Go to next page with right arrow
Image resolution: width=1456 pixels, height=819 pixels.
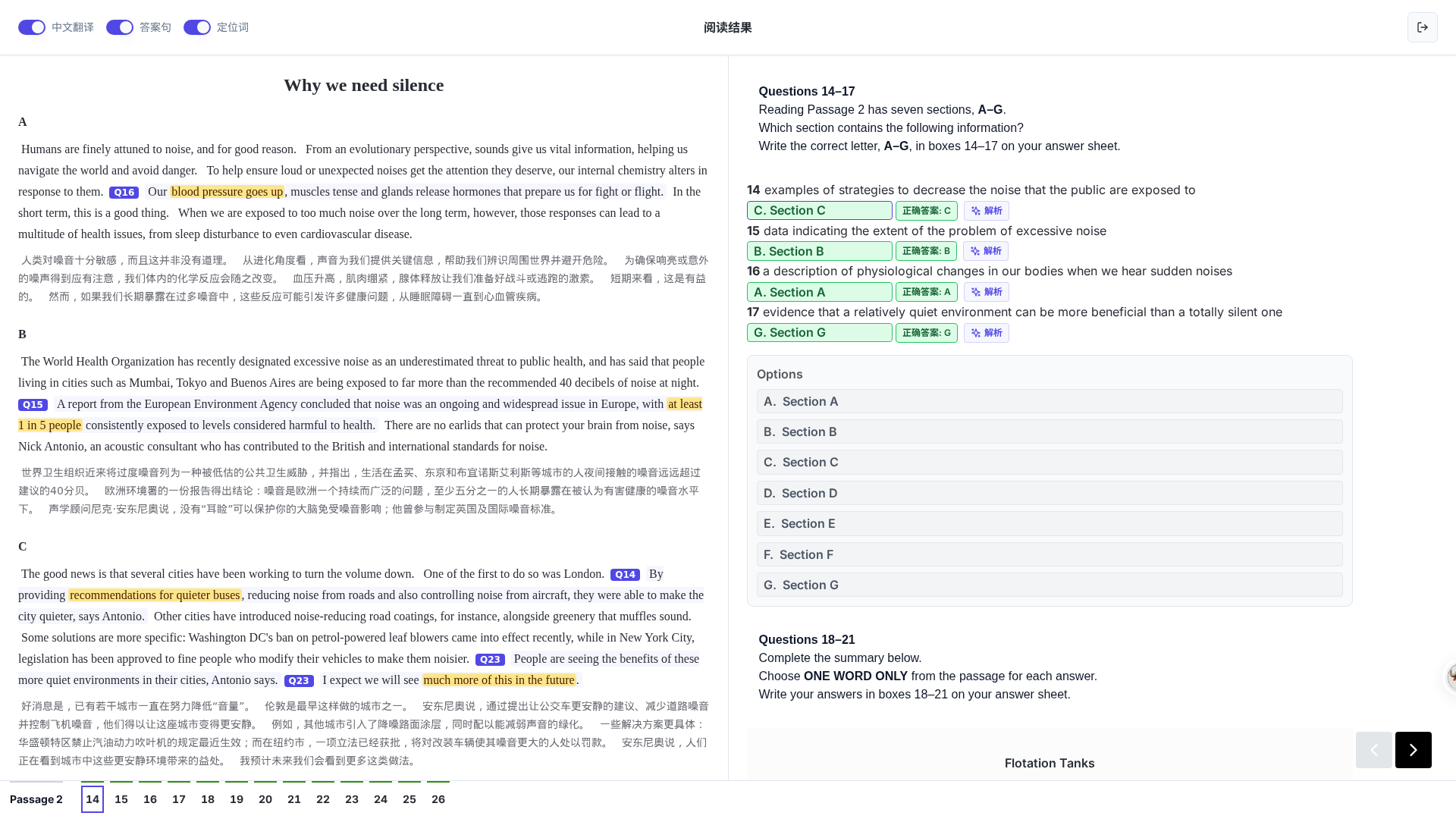tap(1413, 750)
